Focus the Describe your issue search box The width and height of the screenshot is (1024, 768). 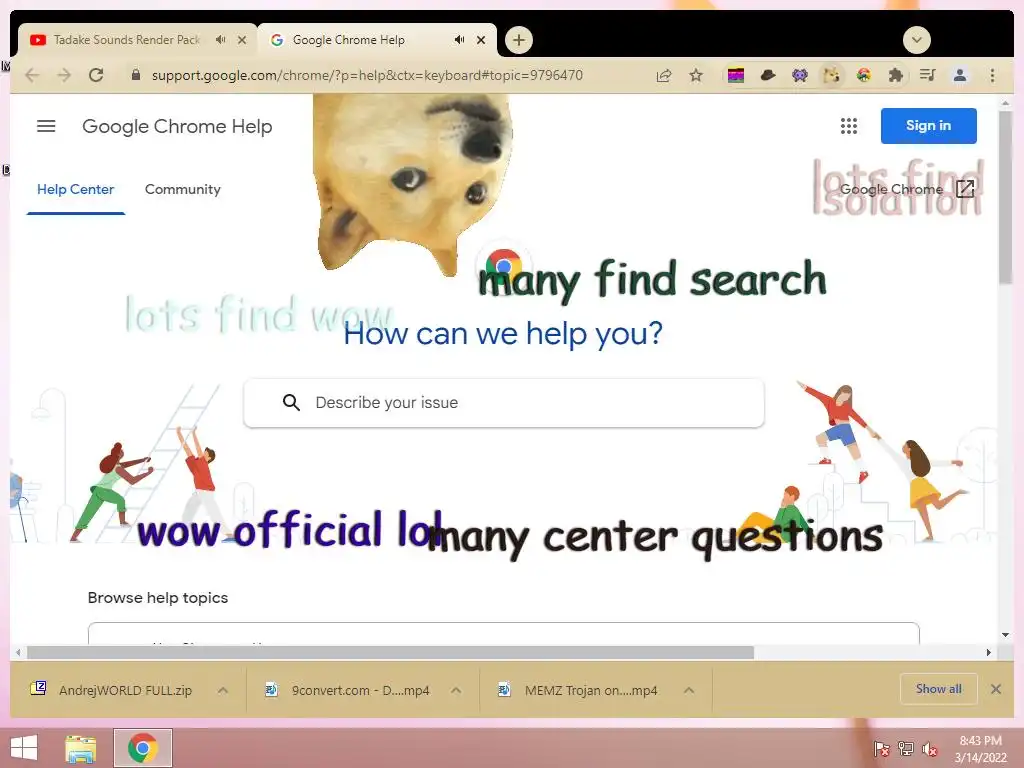point(504,403)
